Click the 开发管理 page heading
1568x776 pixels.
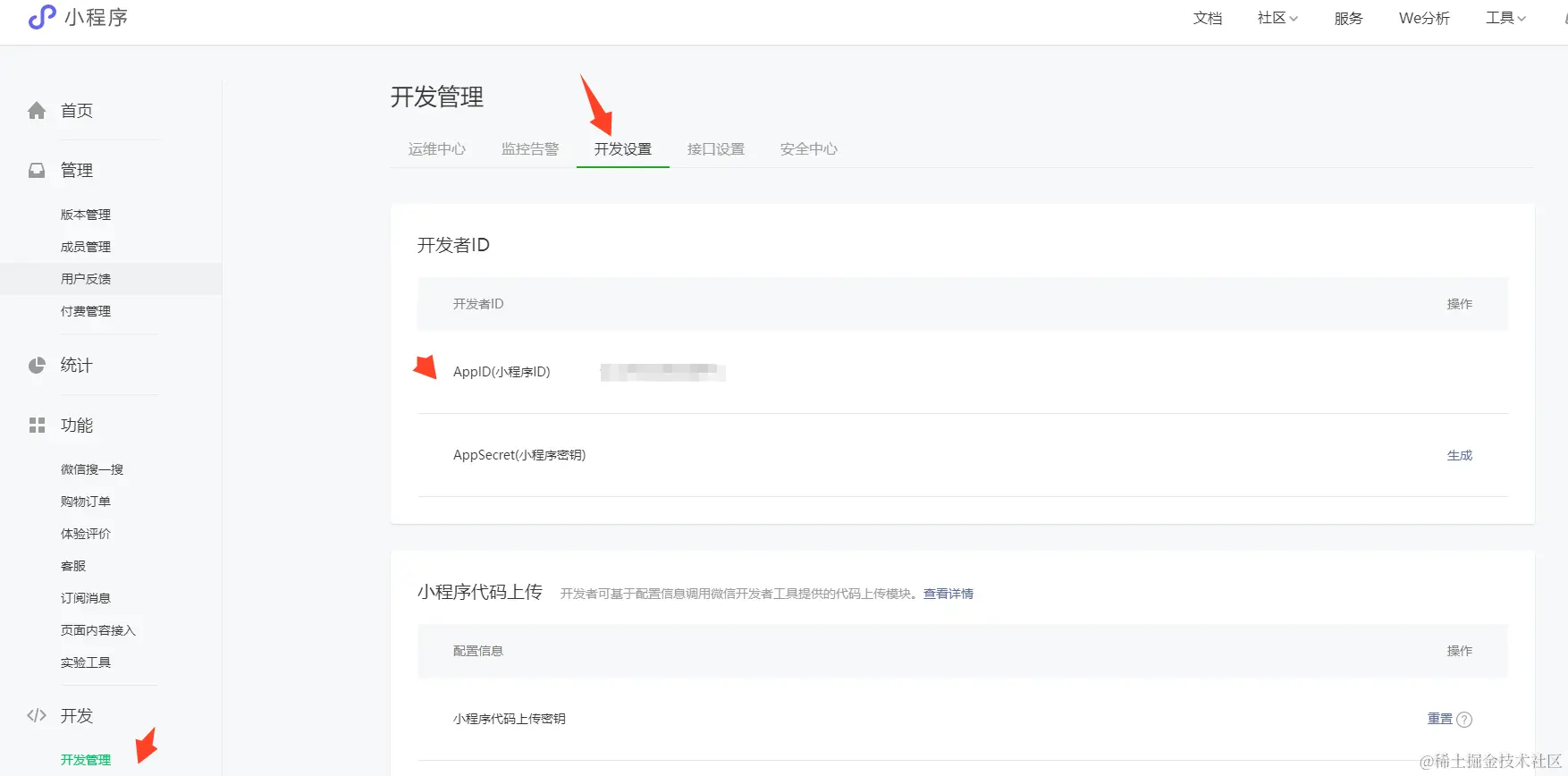coord(437,97)
